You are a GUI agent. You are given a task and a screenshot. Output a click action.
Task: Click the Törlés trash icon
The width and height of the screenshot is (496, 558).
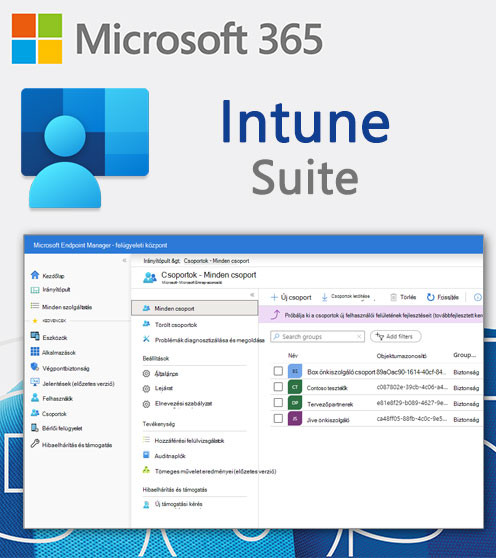[393, 297]
